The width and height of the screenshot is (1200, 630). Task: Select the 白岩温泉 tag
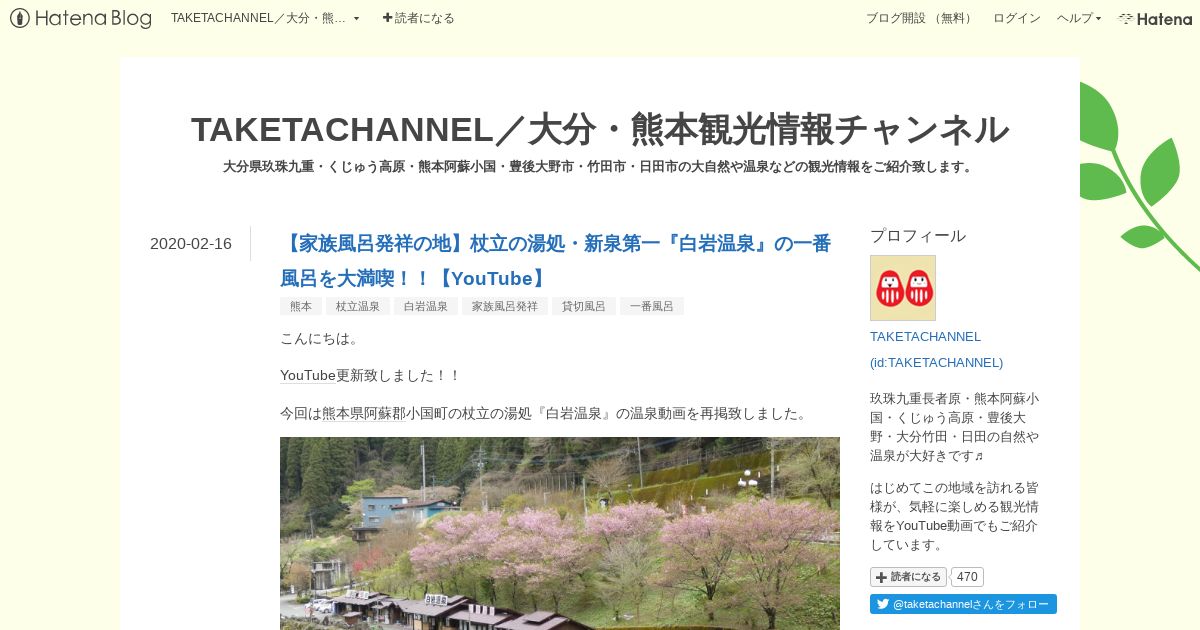point(426,306)
